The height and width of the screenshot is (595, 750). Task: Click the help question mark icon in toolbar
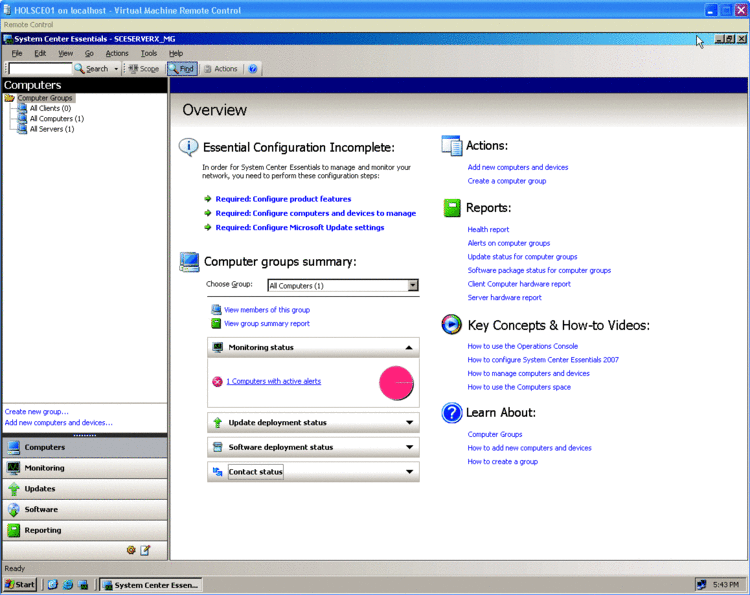pos(253,69)
